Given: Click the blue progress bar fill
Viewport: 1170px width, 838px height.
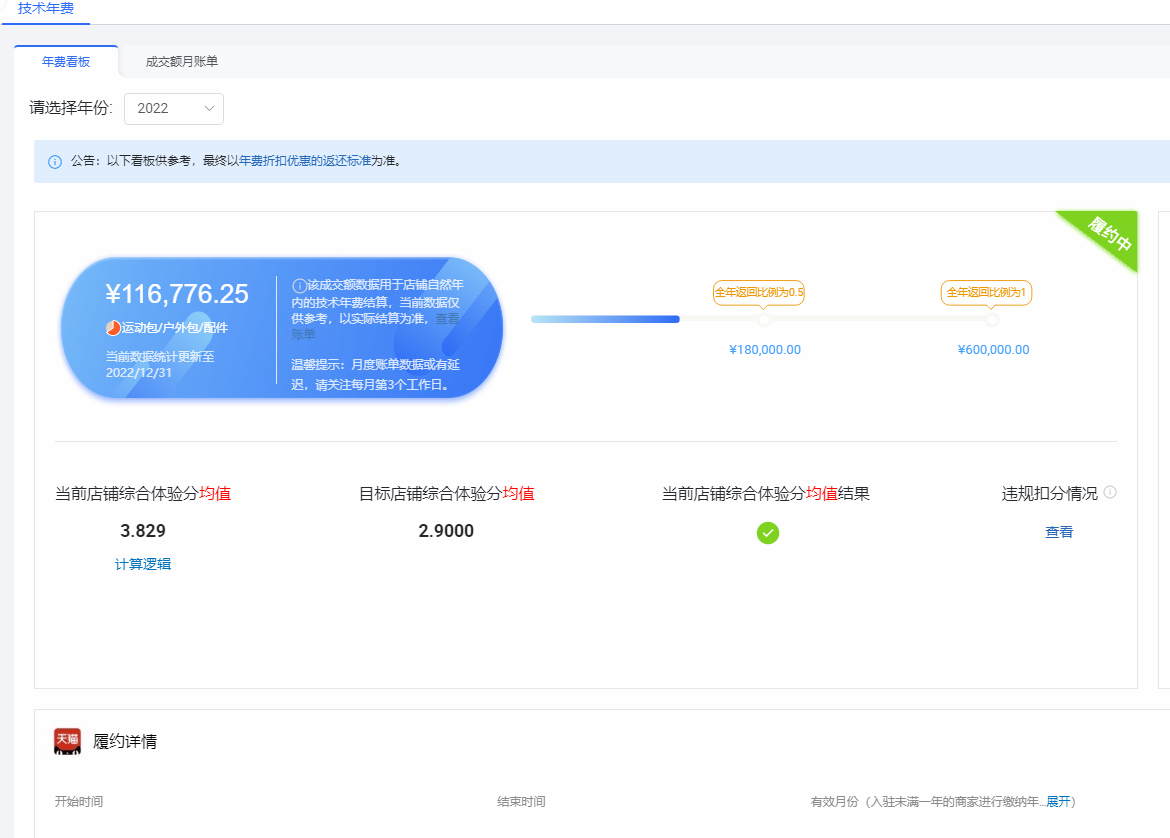Looking at the screenshot, I should coord(605,319).
